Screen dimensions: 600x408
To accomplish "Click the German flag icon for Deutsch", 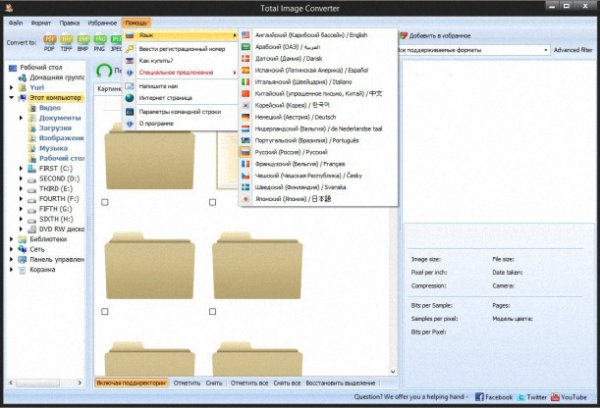I will click(x=246, y=117).
